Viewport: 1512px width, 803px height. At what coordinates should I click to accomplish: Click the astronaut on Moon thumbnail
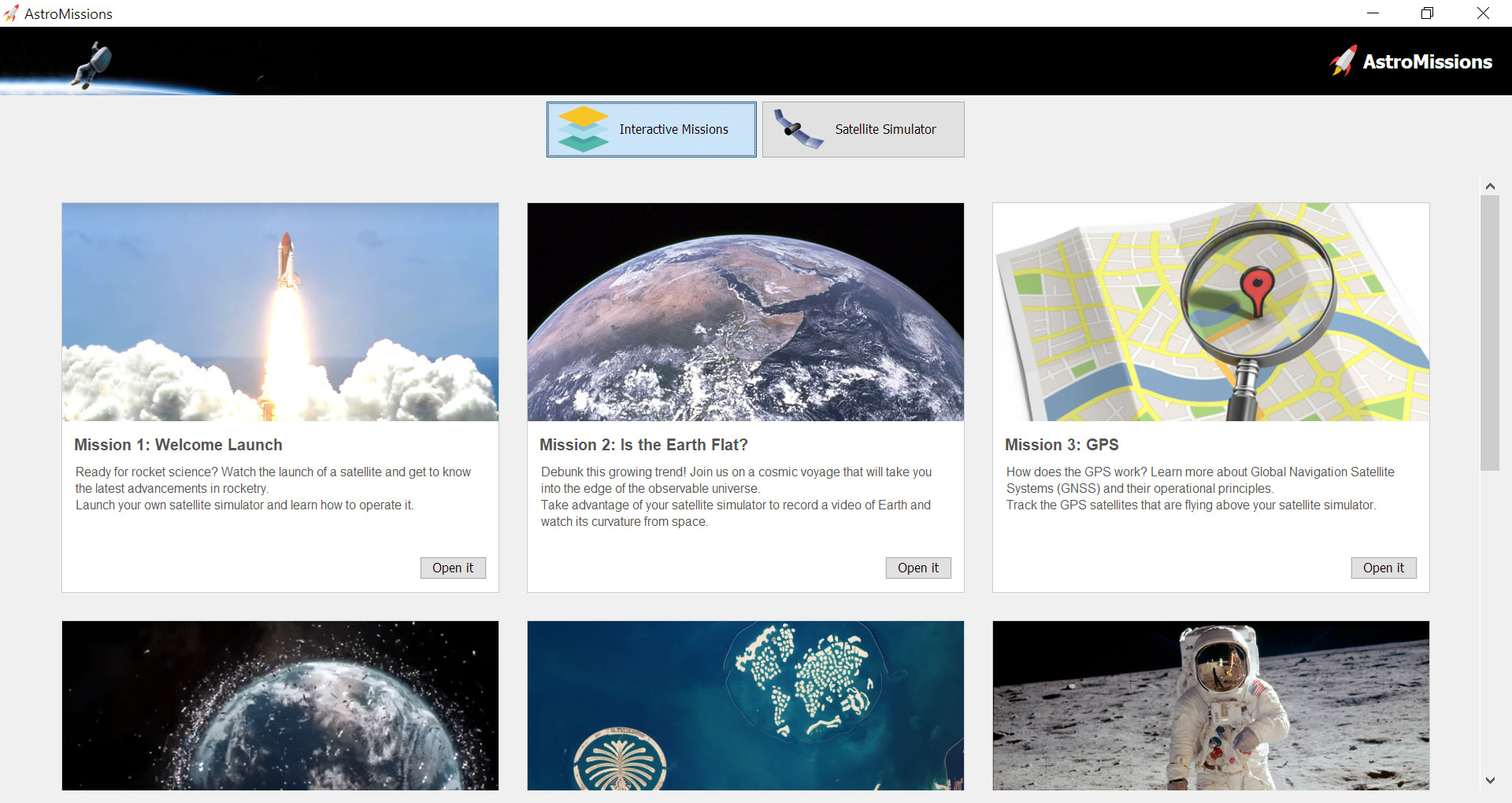pyautogui.click(x=1211, y=705)
